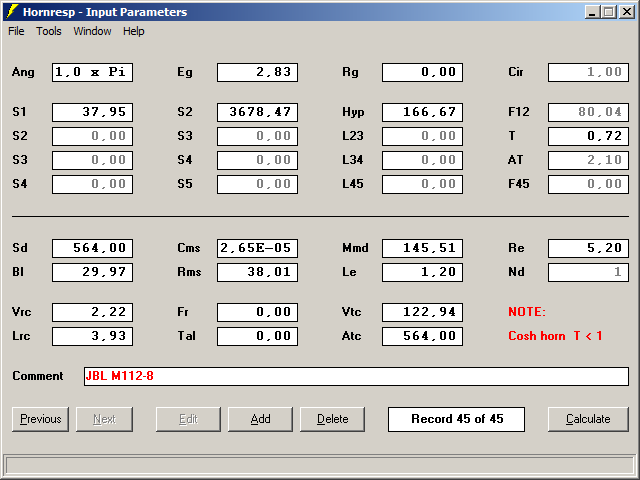Screen dimensions: 640x480
Task: Go to the Previous record
Action: (x=40, y=419)
